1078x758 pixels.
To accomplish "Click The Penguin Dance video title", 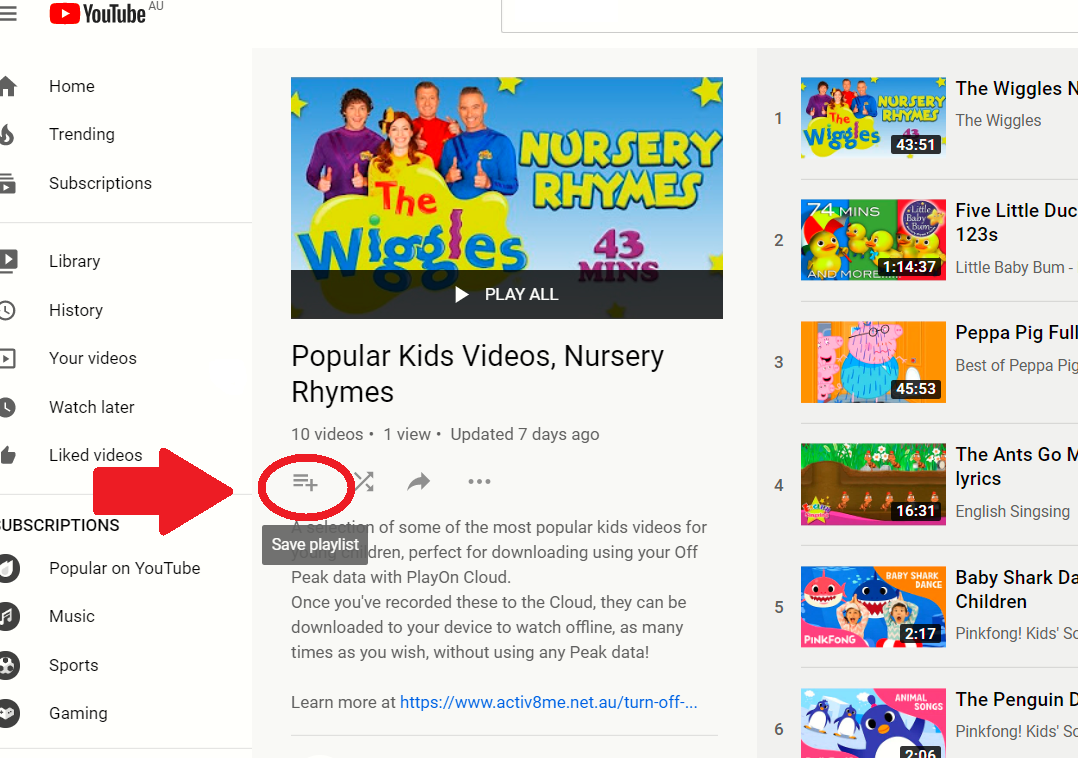I will (x=1016, y=700).
